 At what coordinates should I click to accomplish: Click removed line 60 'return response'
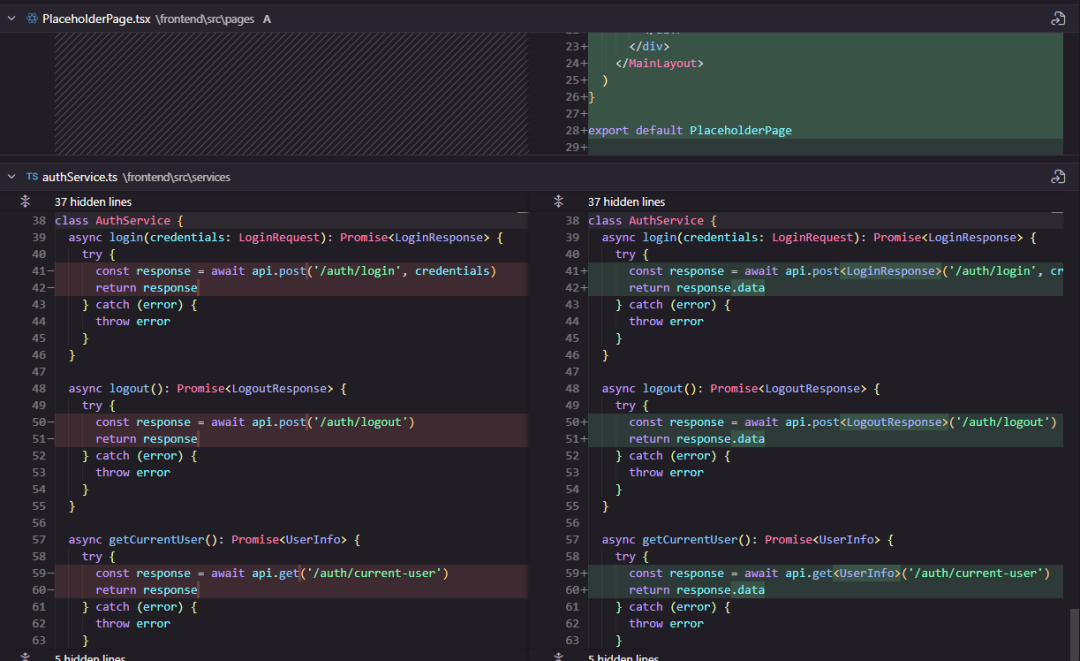pos(291,590)
